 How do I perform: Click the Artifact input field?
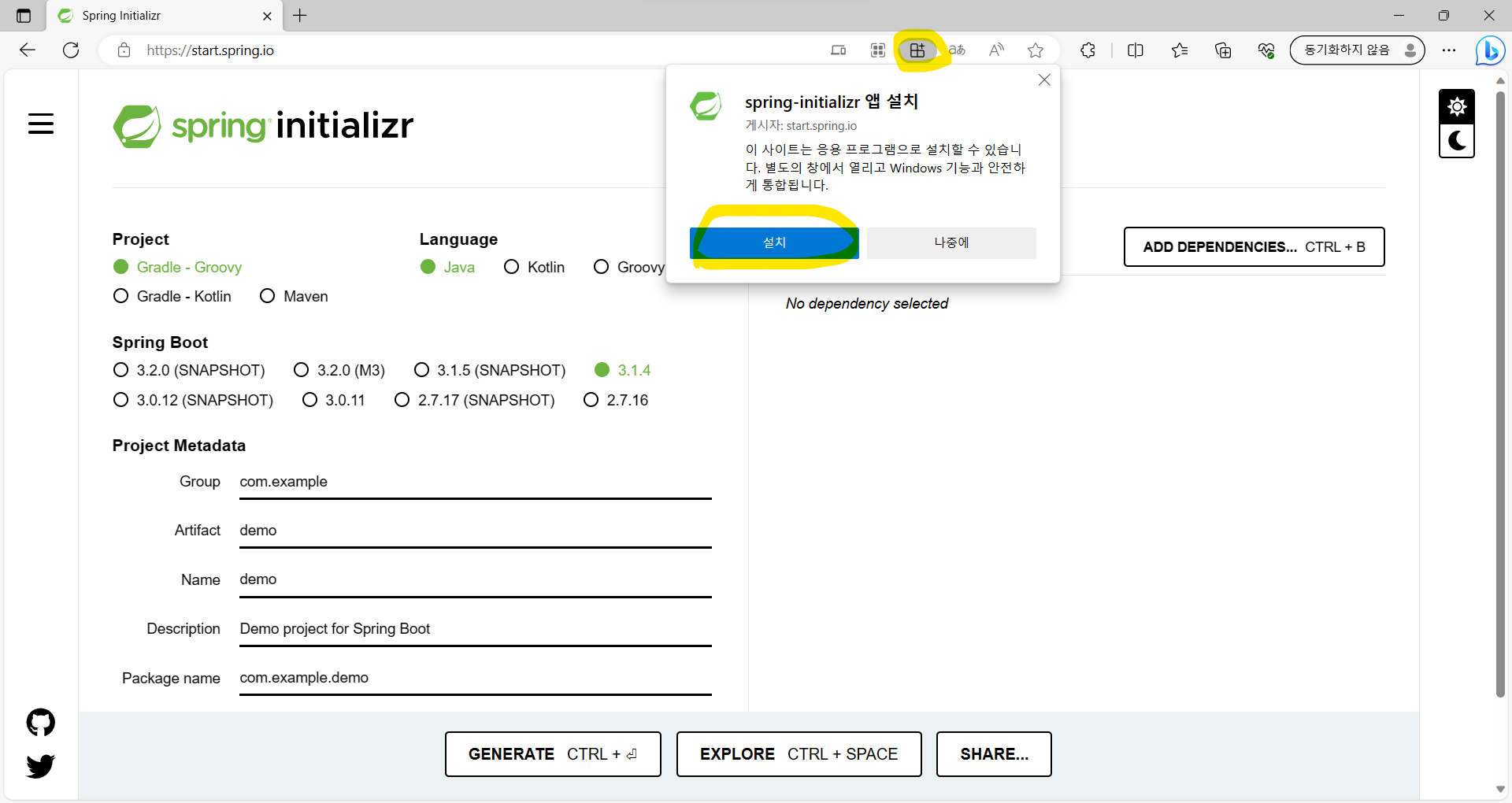point(476,531)
